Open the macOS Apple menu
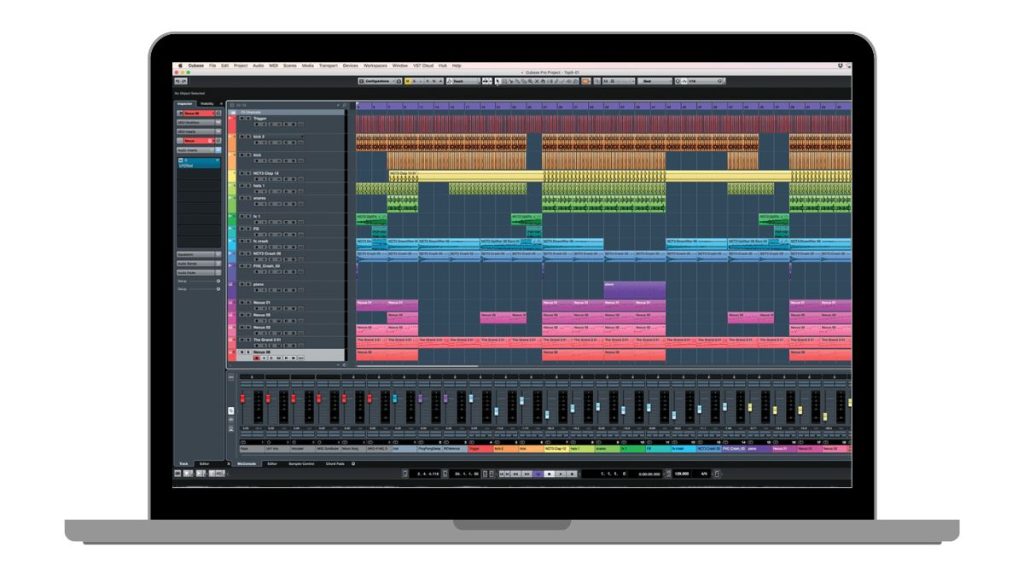1024x576 pixels. (x=180, y=65)
